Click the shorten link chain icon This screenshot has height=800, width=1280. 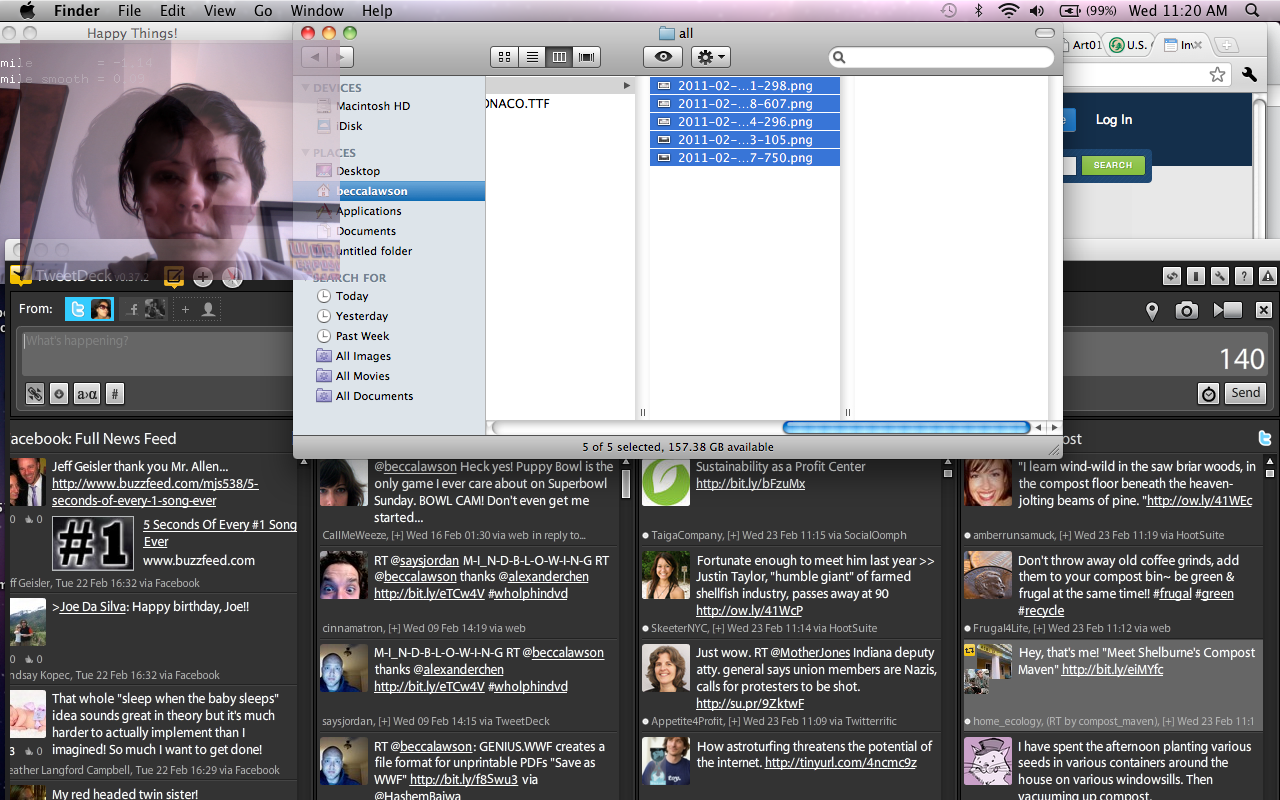tap(35, 394)
